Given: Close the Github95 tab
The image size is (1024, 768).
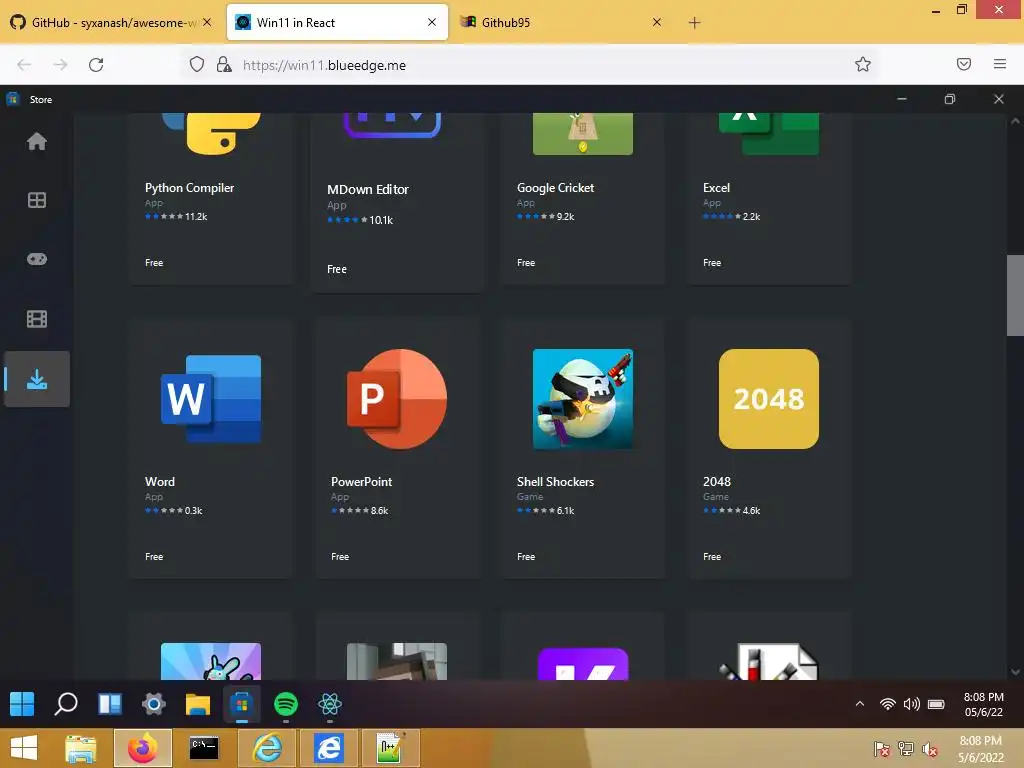Looking at the screenshot, I should [657, 22].
